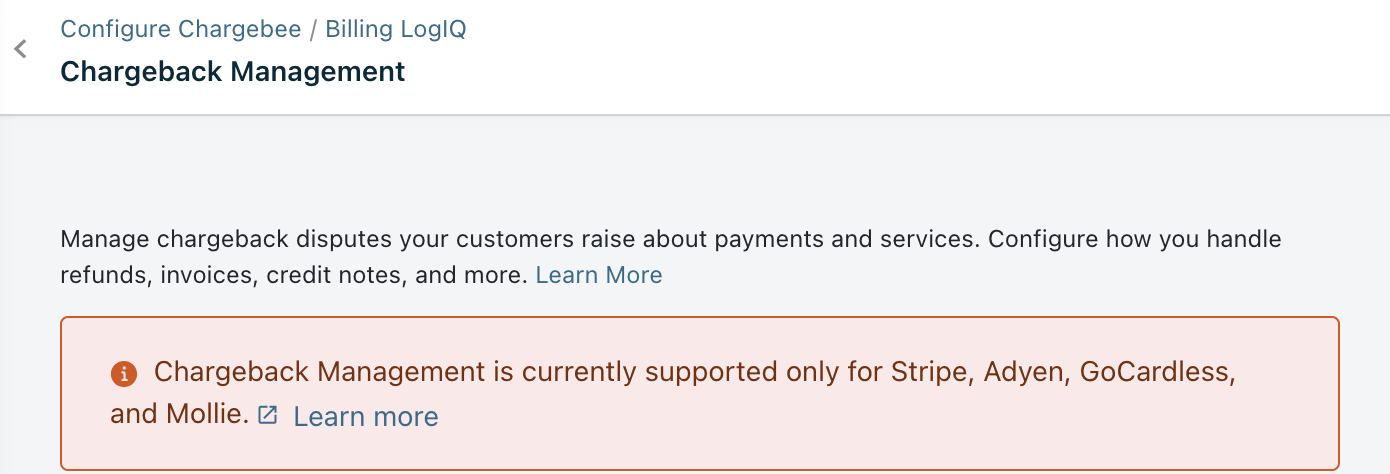Screen dimensions: 1390x474
Task: Click the orange info icon in alert
Action: [x=123, y=374]
